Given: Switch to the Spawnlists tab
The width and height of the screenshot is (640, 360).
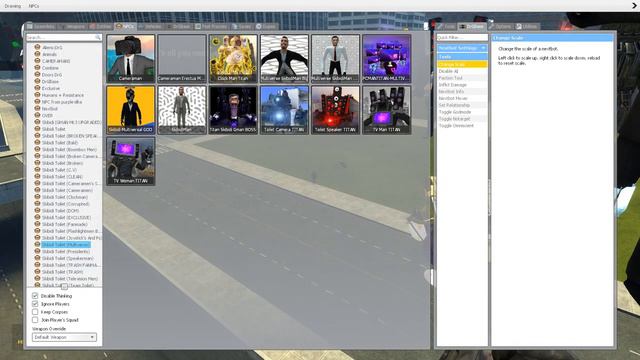Looking at the screenshot, I should point(40,27).
